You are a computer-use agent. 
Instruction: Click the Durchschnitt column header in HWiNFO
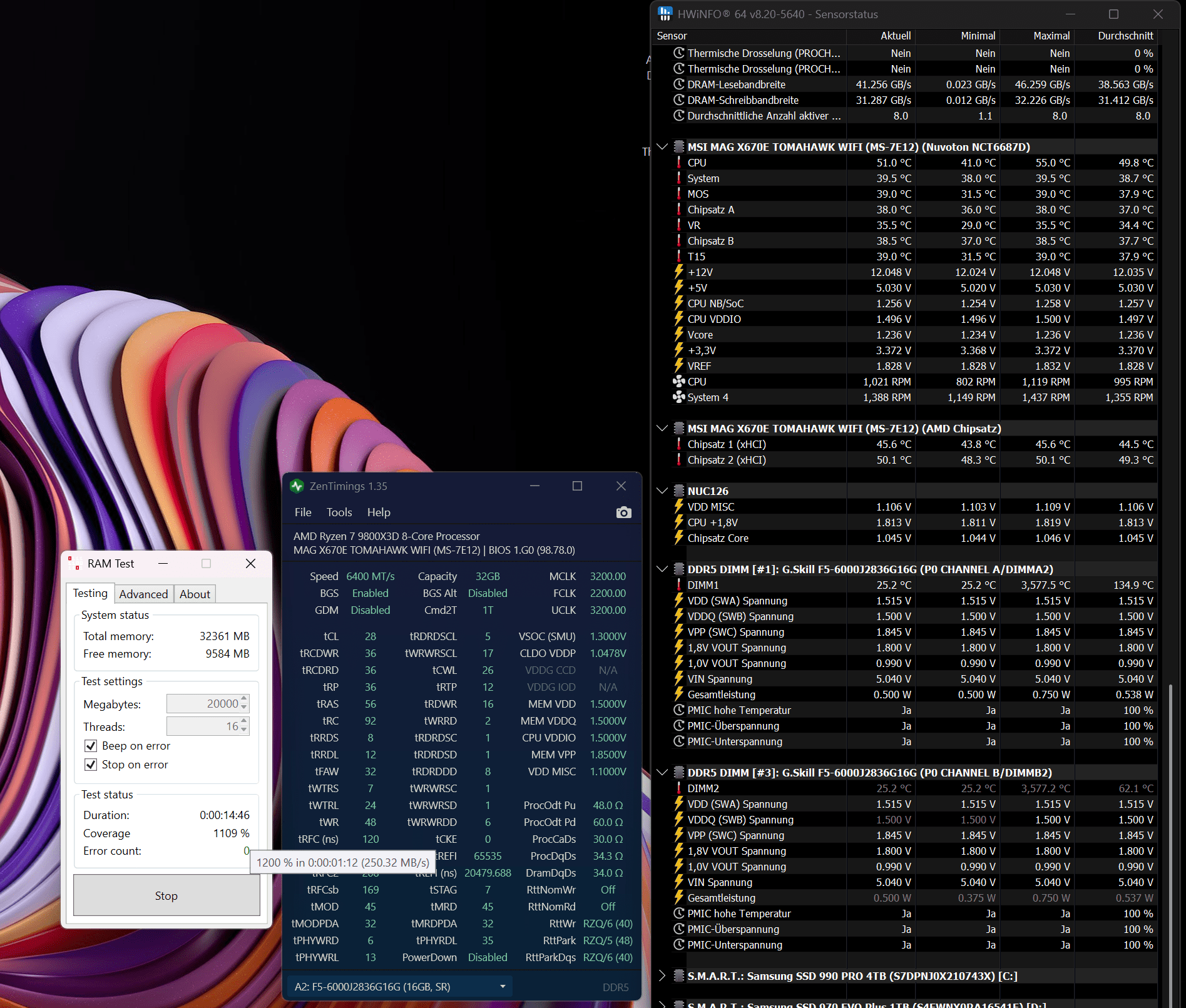(1116, 36)
